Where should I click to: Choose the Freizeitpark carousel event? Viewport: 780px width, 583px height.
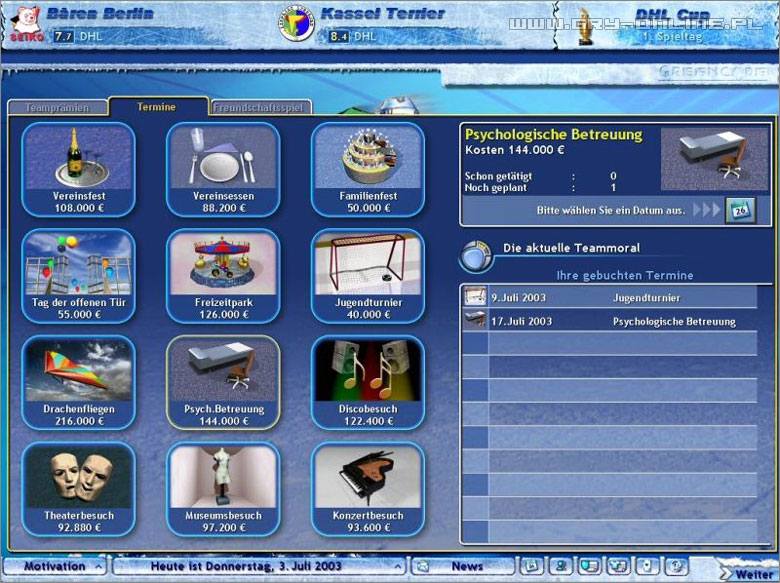tap(223, 276)
